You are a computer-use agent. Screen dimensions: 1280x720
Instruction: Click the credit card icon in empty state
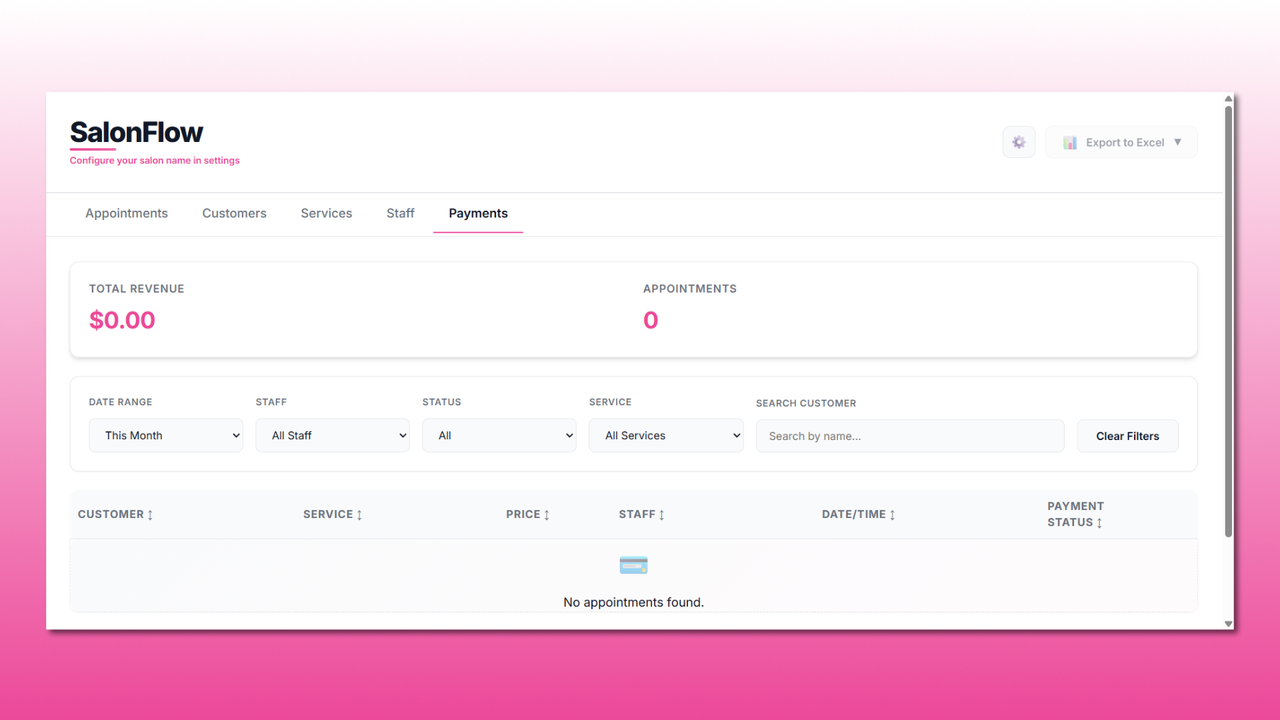click(633, 564)
